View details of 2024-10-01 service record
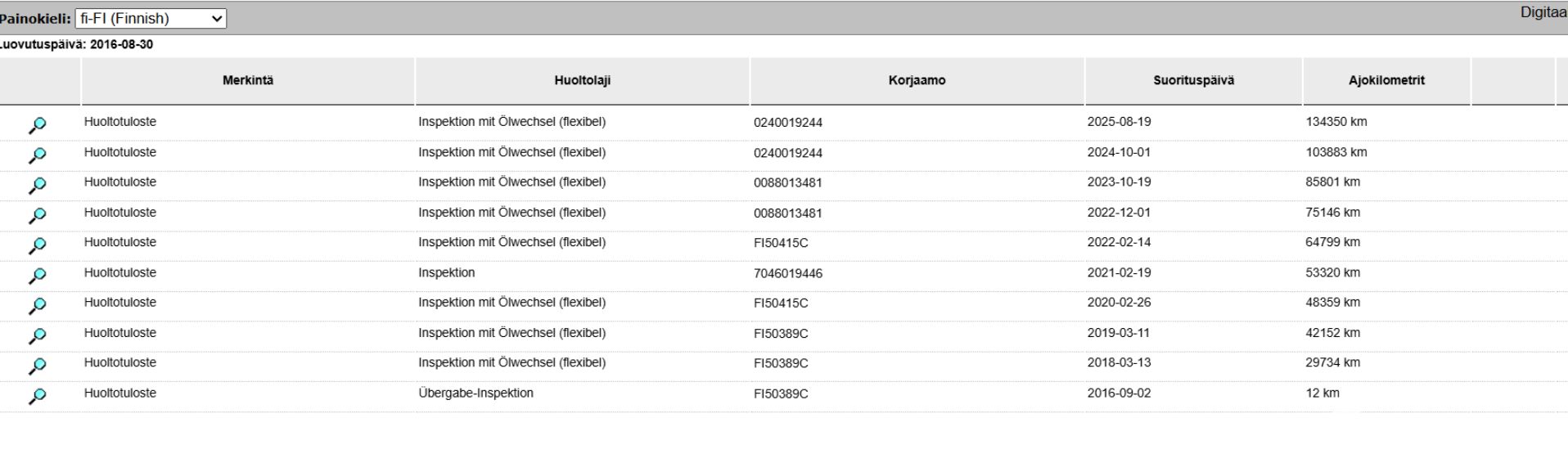Image resolution: width=1568 pixels, height=454 pixels. (x=37, y=155)
